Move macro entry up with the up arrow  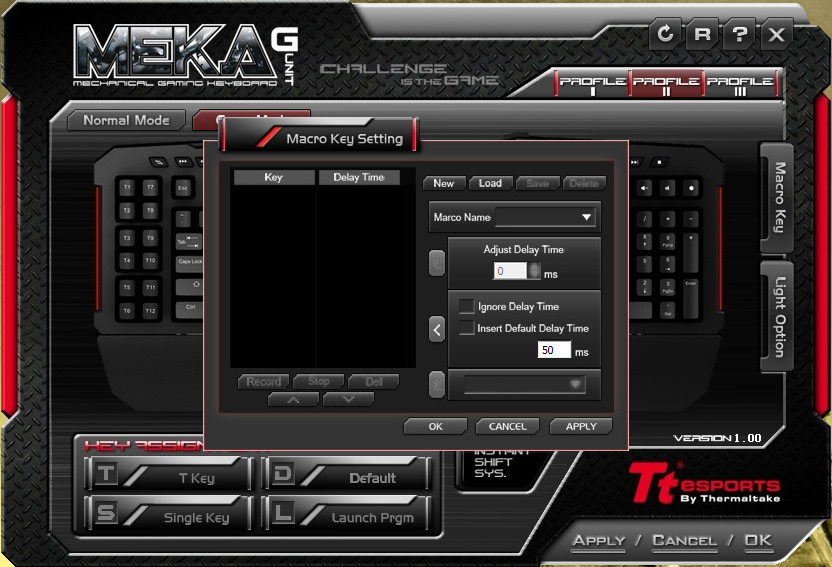pos(293,399)
